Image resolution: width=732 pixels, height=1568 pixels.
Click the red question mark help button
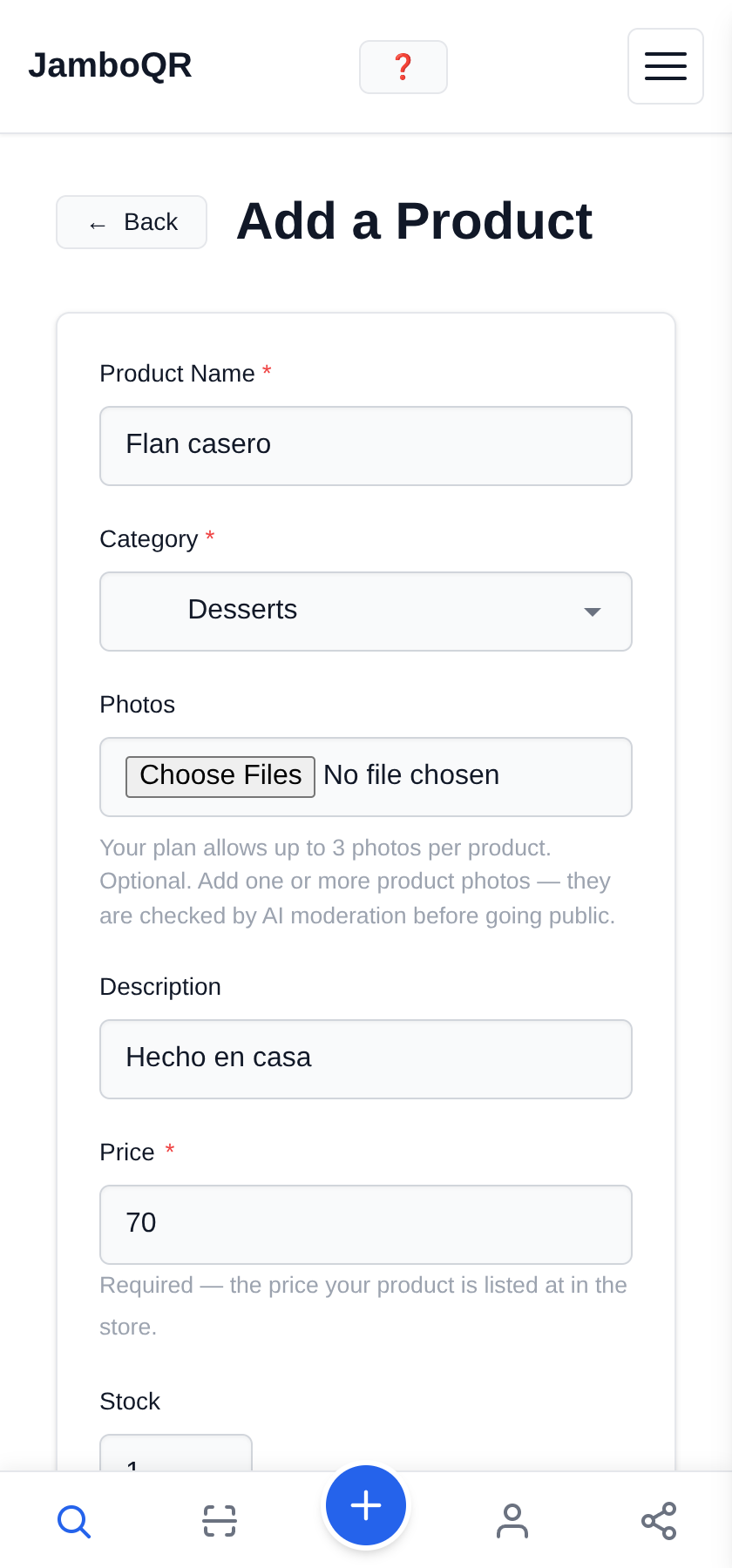click(x=403, y=67)
